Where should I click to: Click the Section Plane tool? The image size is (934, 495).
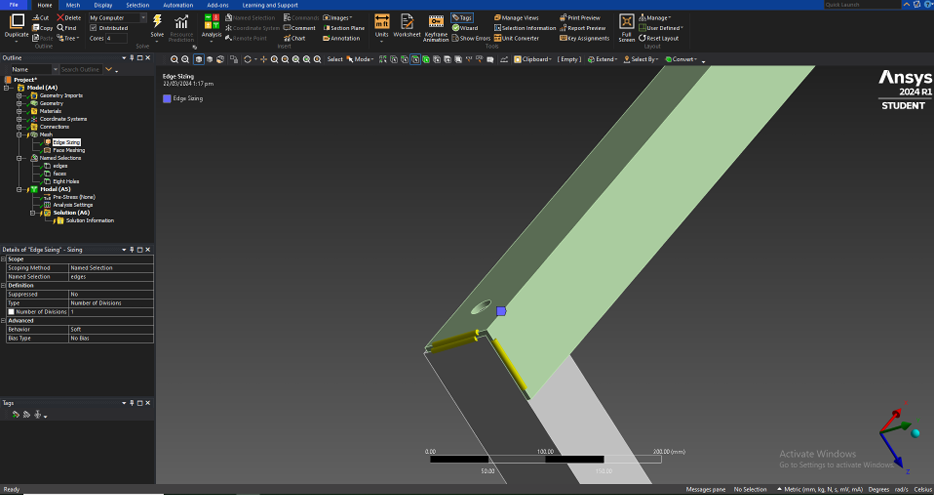coord(343,28)
